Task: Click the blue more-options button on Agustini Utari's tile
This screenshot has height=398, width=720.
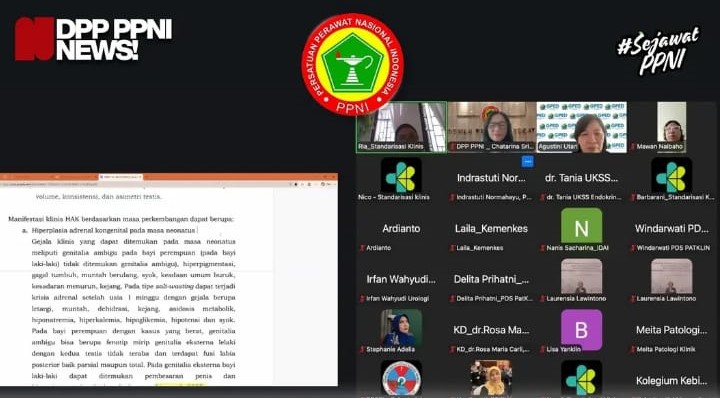Action: 528,162
